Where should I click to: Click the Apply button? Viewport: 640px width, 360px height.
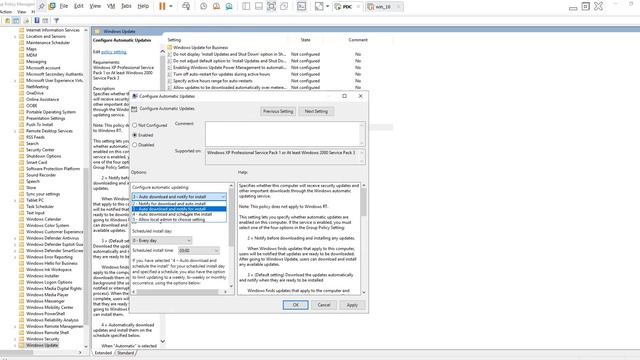click(x=352, y=305)
